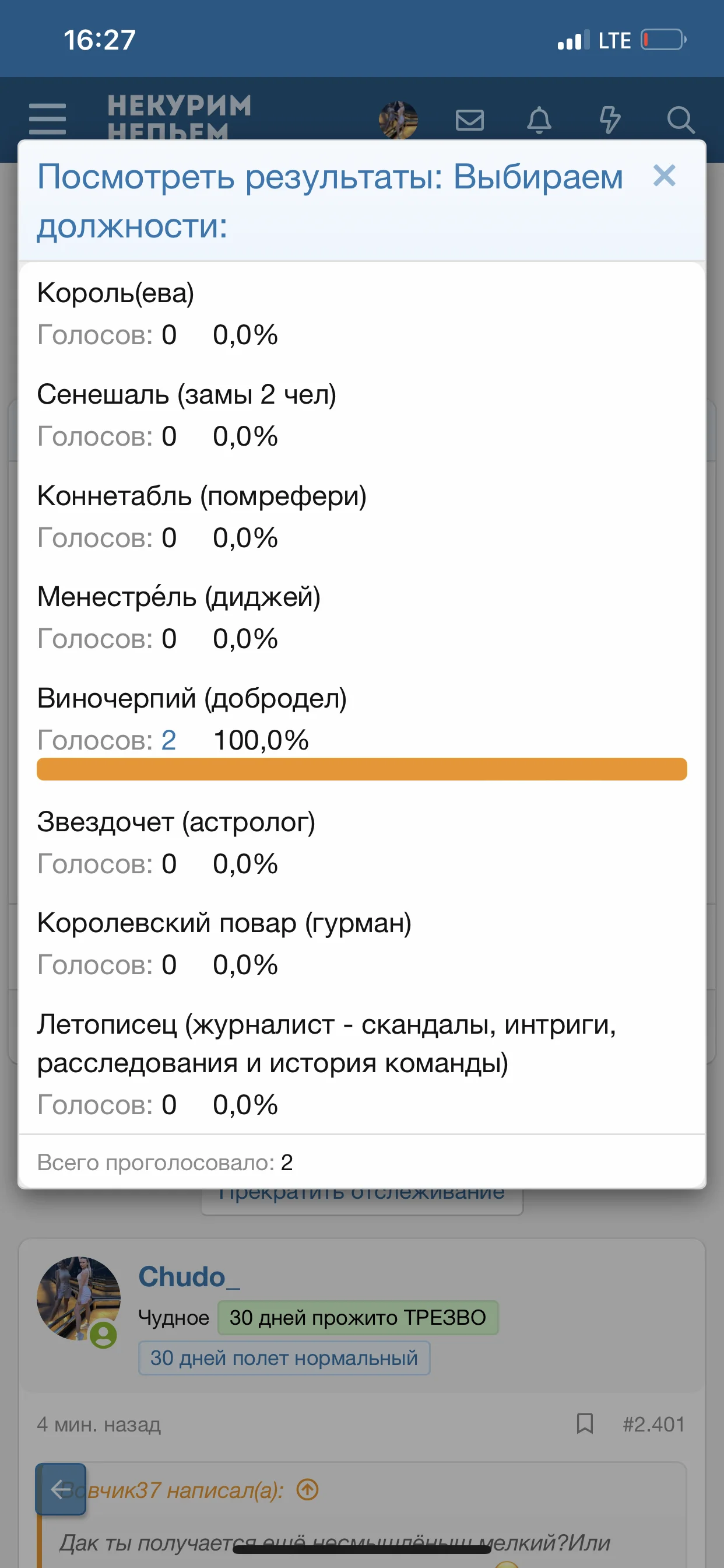Tap the '30 дней прожито ТРЕЗВО' badge
Image resolution: width=724 pixels, height=1568 pixels.
(x=358, y=1317)
